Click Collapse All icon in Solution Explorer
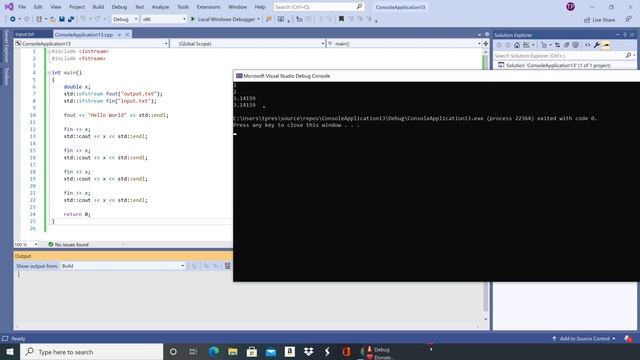 pyautogui.click(x=567, y=45)
